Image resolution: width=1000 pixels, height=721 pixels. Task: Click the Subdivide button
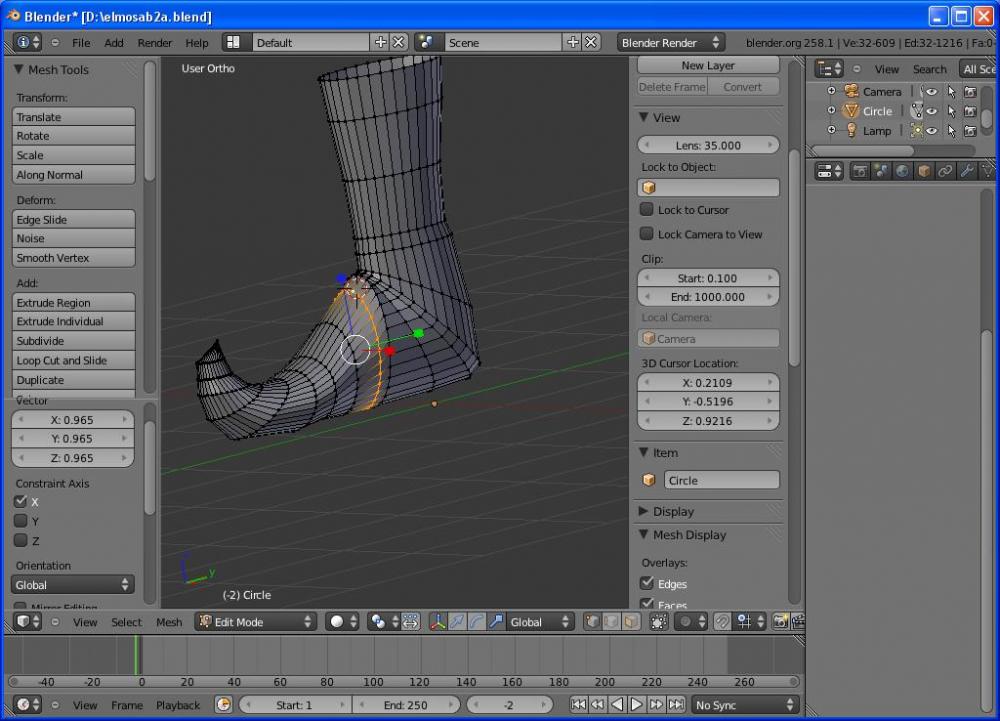[74, 341]
